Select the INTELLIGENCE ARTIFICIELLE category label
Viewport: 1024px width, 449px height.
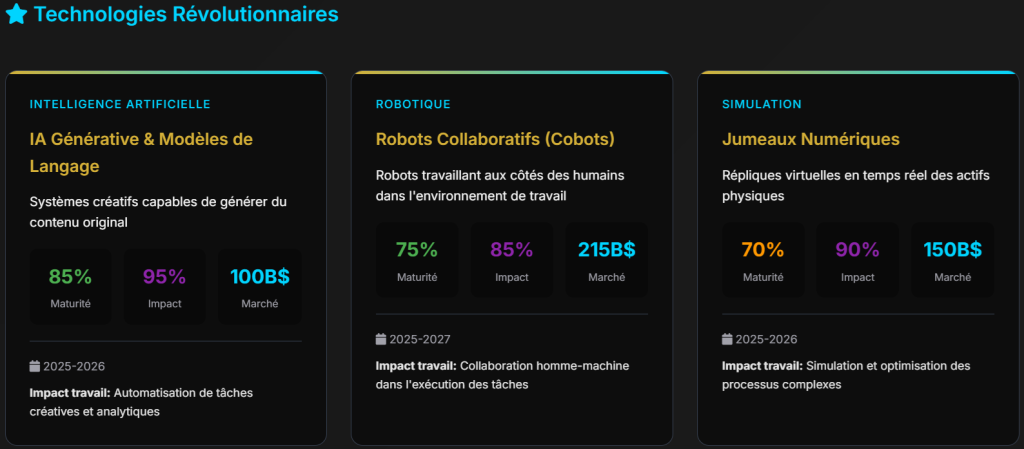click(120, 104)
